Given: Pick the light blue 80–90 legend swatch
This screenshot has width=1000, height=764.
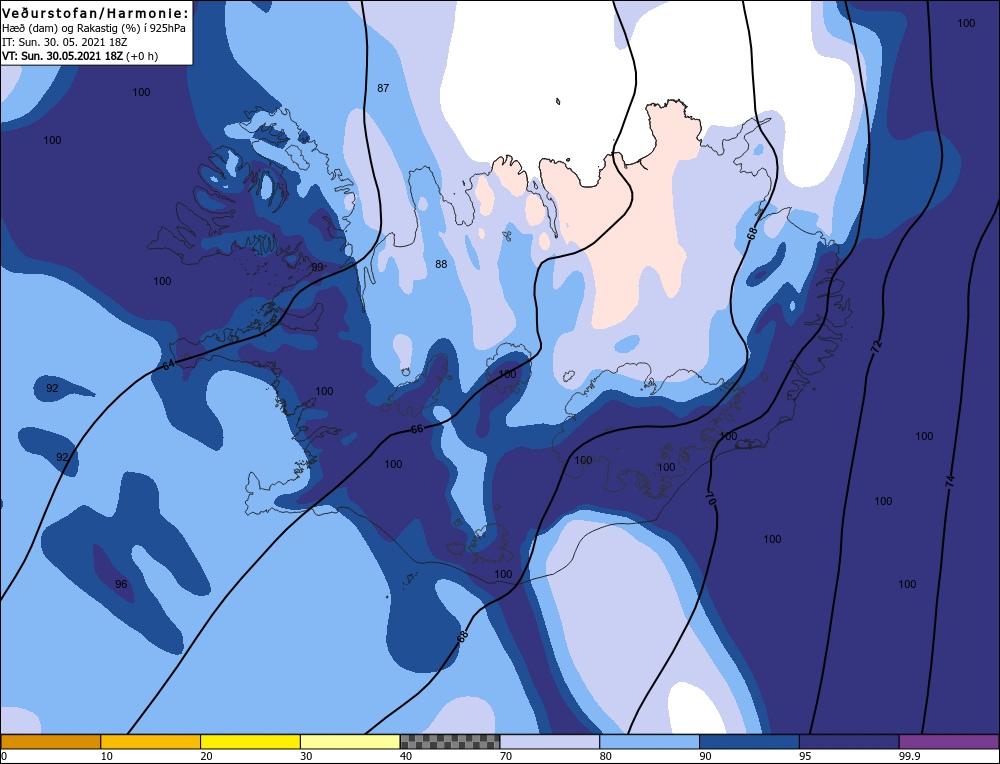Looking at the screenshot, I should (649, 742).
